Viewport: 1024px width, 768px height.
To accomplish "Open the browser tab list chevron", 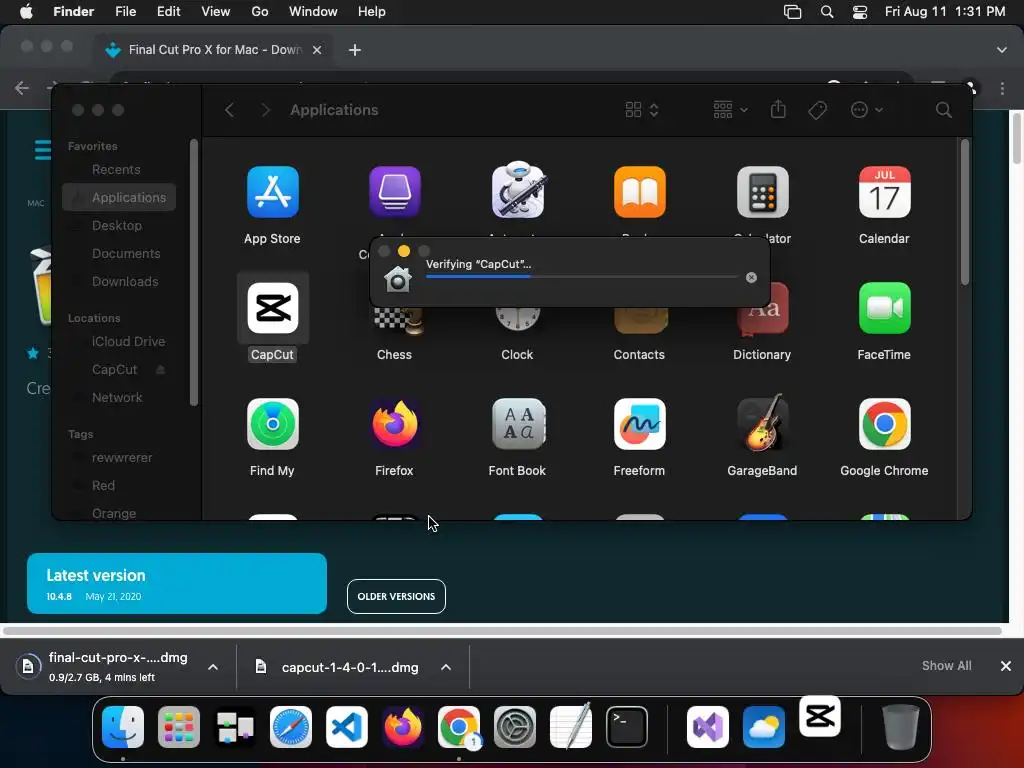I will pos(1001,50).
